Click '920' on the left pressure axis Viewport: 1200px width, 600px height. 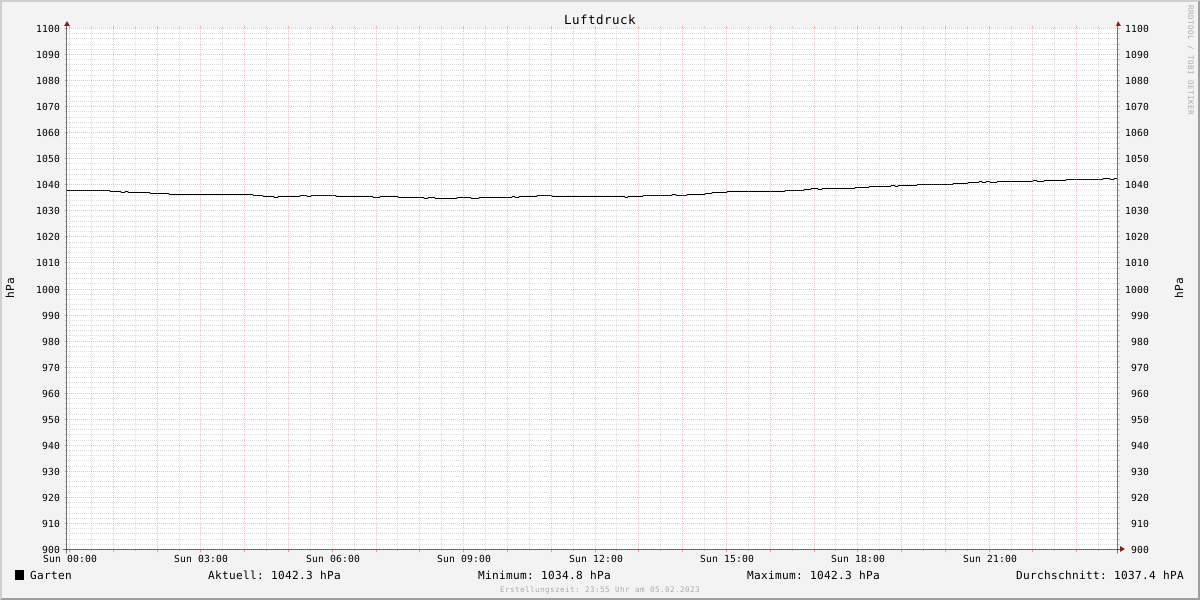tap(51, 498)
